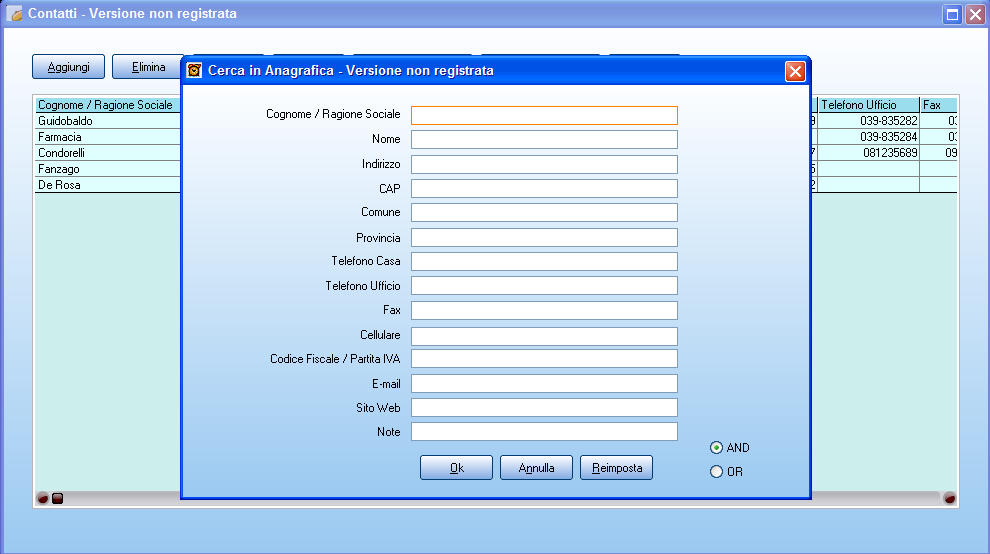Select the Comune input field
The height and width of the screenshot is (554, 990).
[x=544, y=212]
